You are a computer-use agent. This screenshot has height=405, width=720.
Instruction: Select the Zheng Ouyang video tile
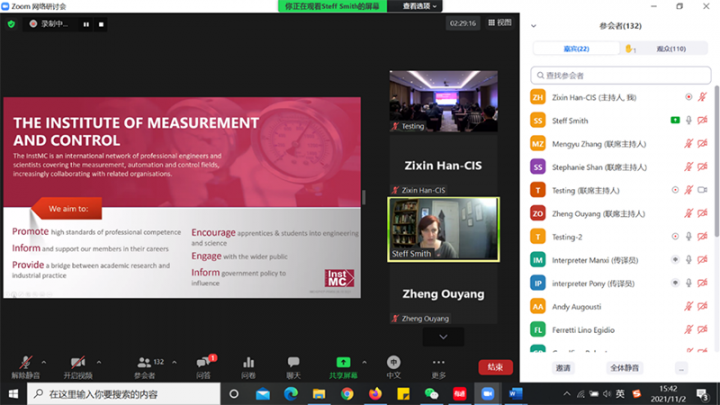point(444,294)
